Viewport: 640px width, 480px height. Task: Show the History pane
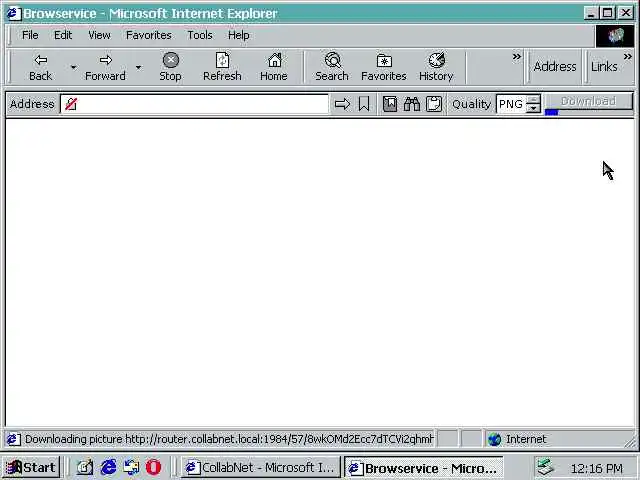click(436, 67)
